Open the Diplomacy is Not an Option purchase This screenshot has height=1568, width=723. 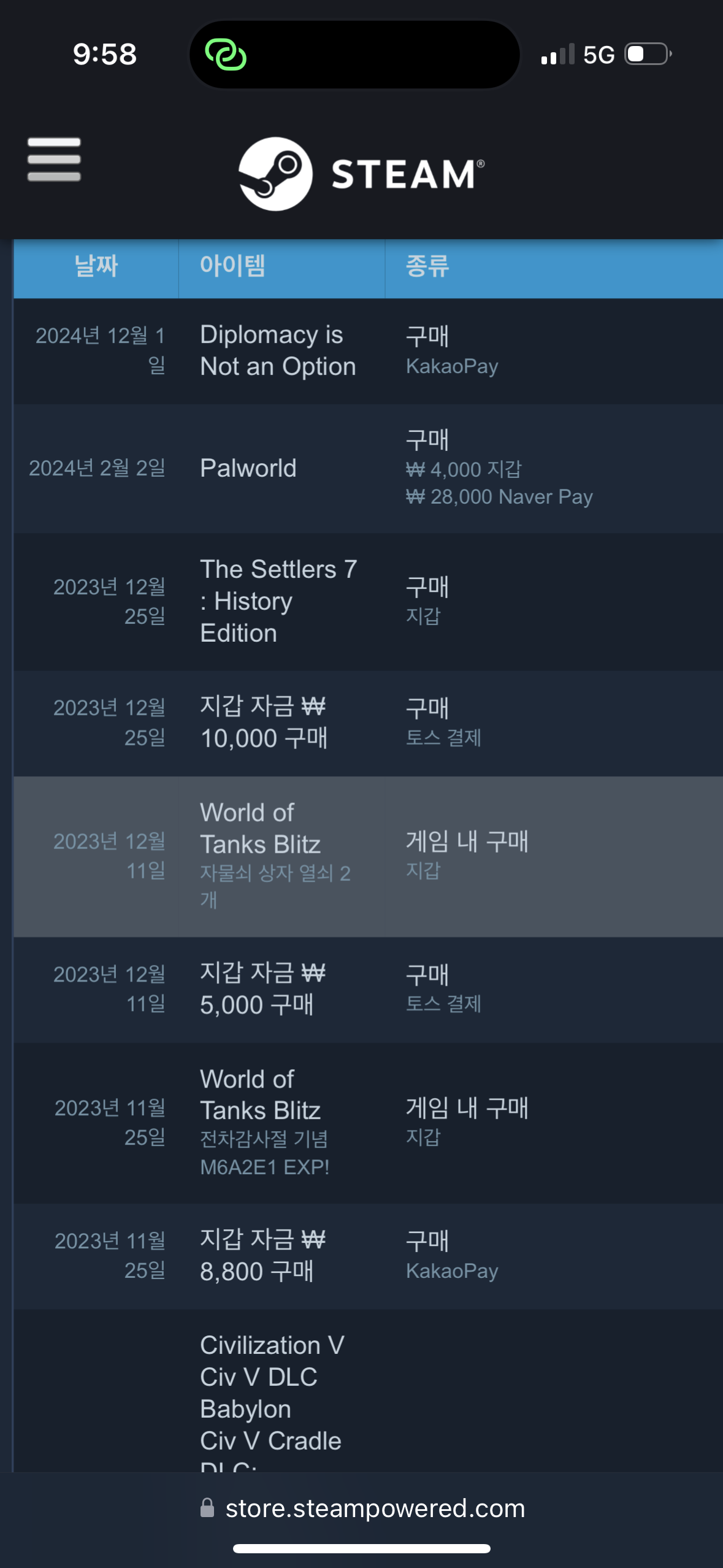[x=368, y=351]
